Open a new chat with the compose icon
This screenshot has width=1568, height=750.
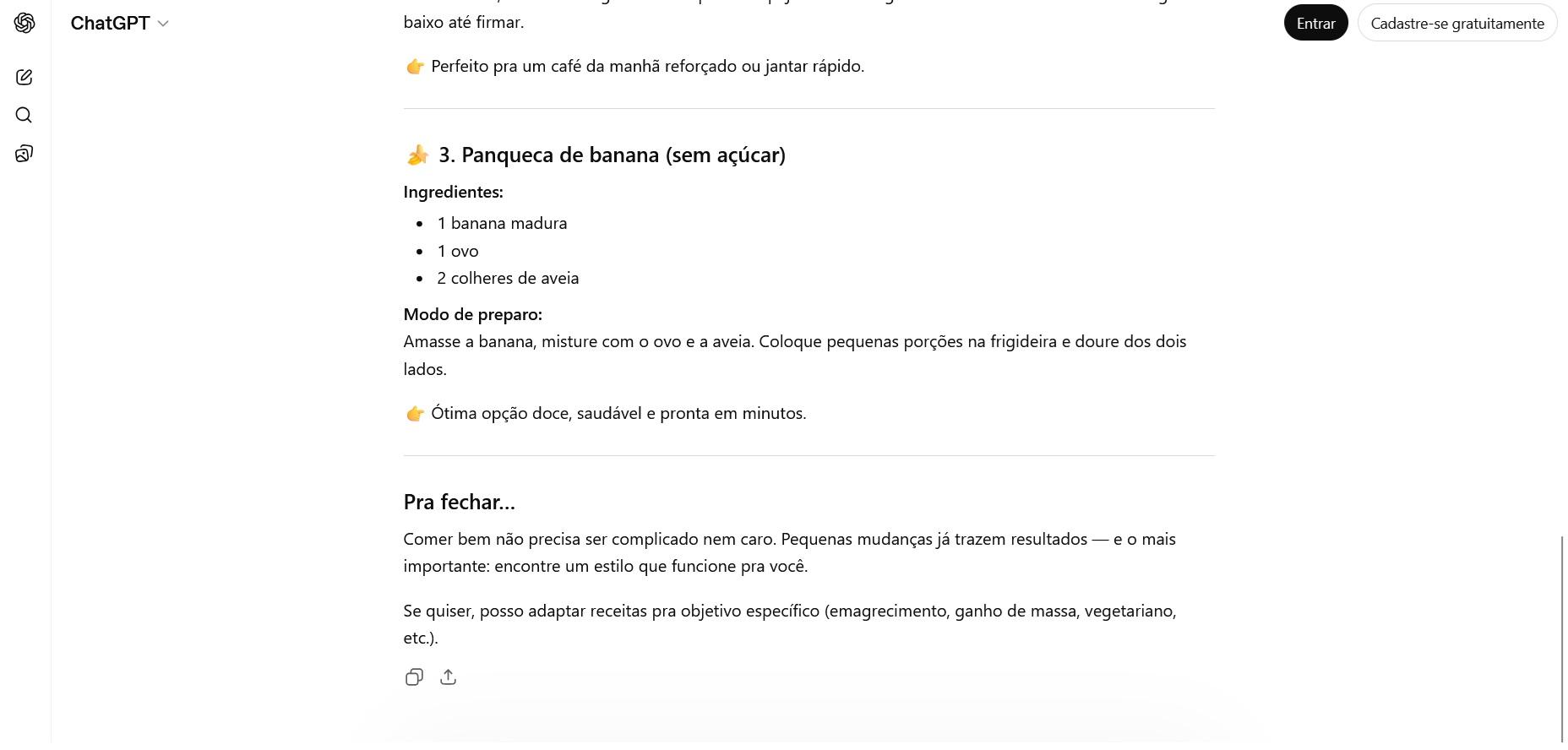pyautogui.click(x=24, y=77)
